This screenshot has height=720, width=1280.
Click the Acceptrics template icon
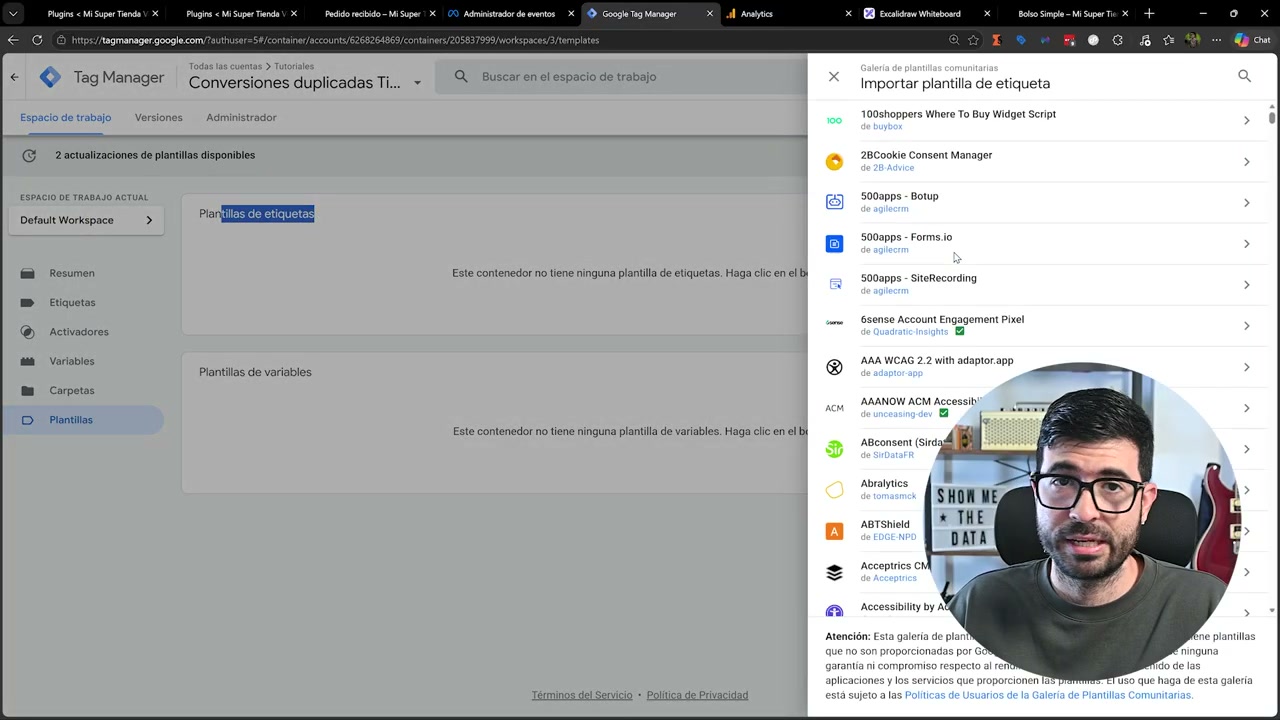tap(834, 572)
